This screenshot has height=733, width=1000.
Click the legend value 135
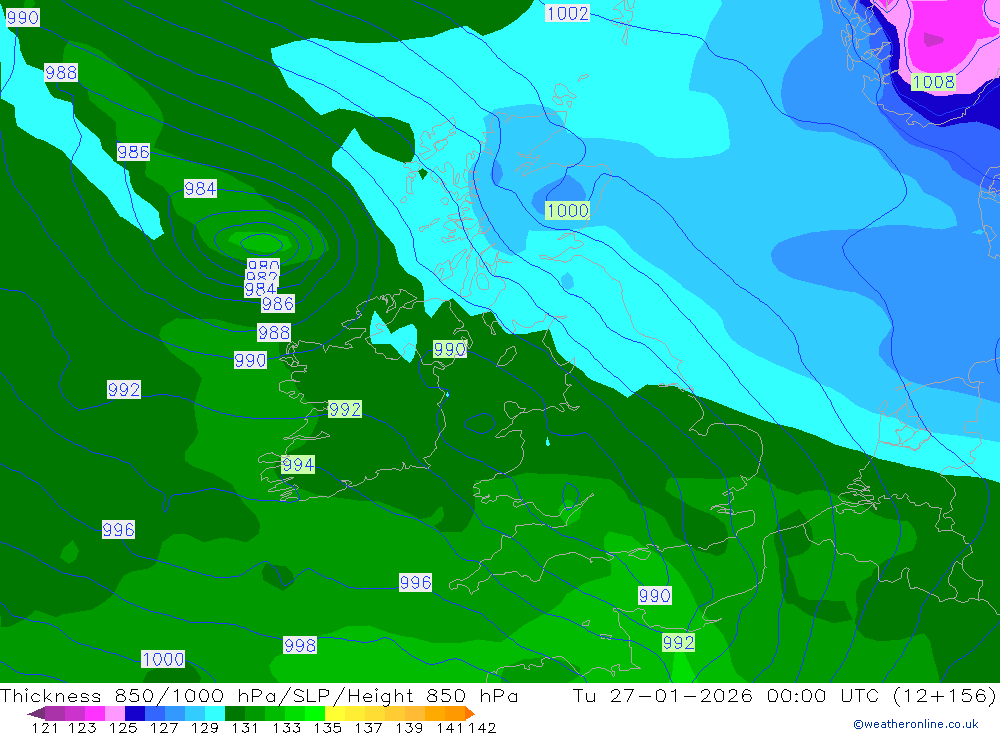(327, 727)
